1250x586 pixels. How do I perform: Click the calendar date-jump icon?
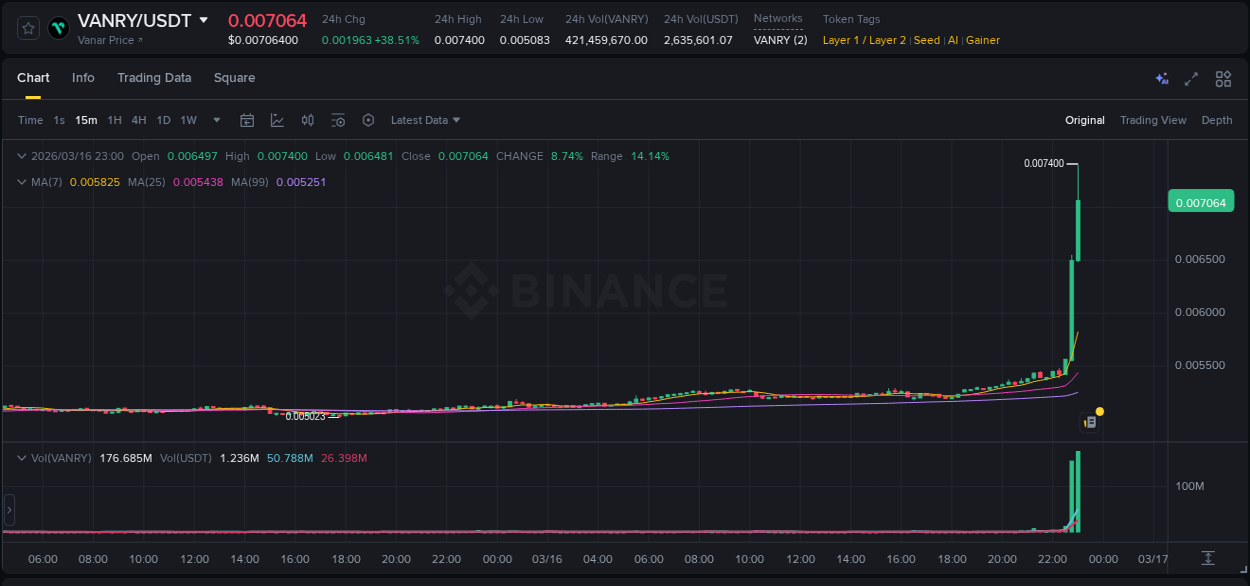247,120
